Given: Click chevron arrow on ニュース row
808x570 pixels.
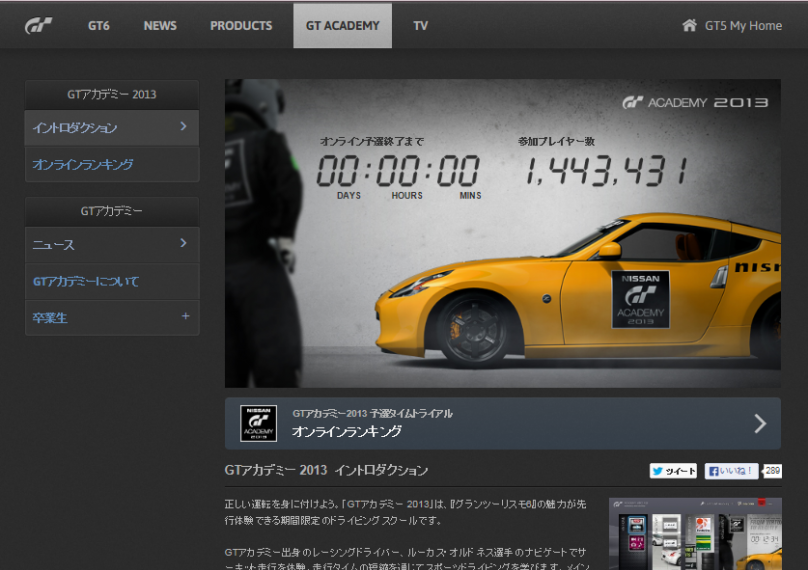Looking at the screenshot, I should [183, 243].
